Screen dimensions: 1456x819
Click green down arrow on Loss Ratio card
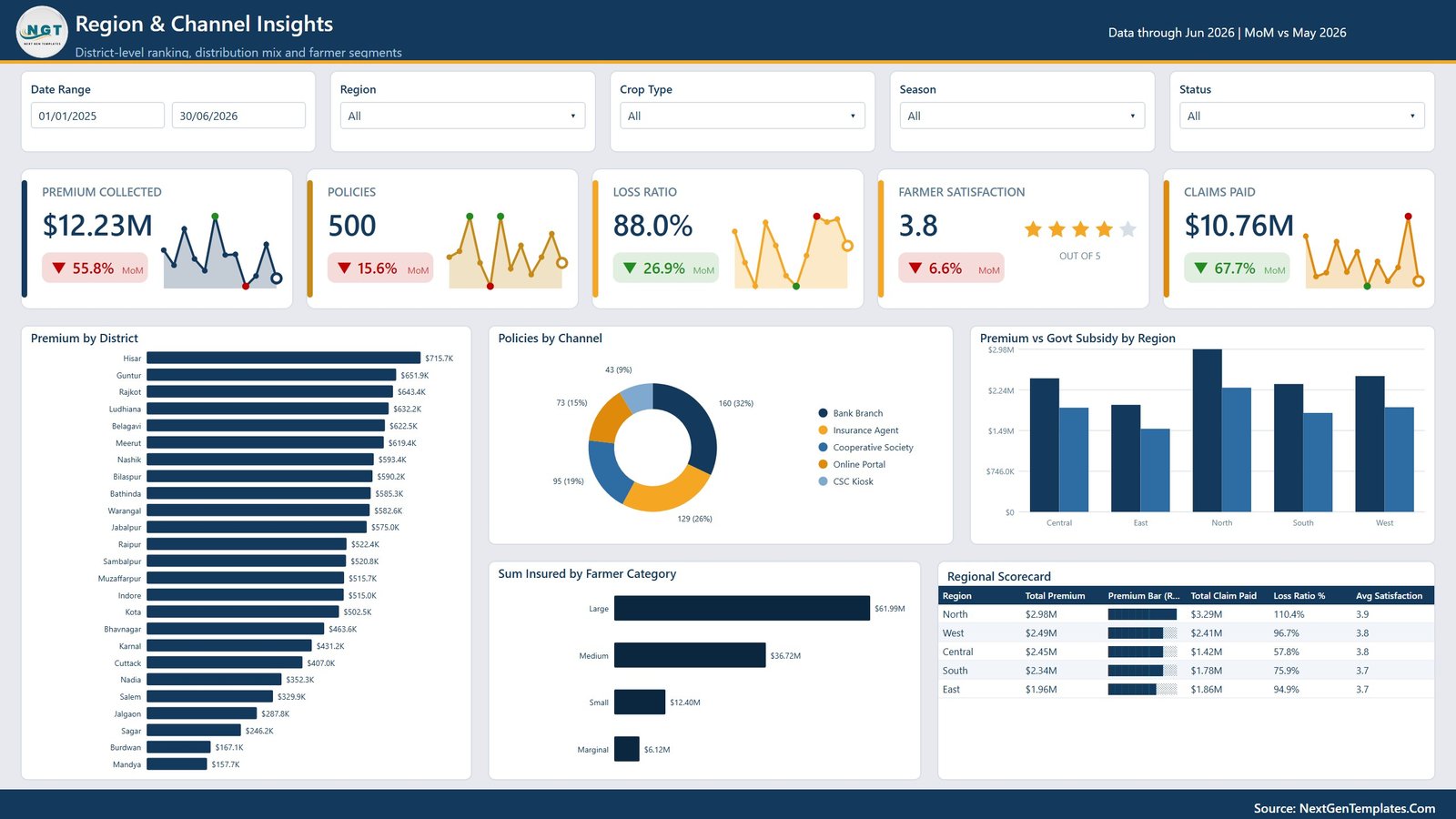pos(630,268)
